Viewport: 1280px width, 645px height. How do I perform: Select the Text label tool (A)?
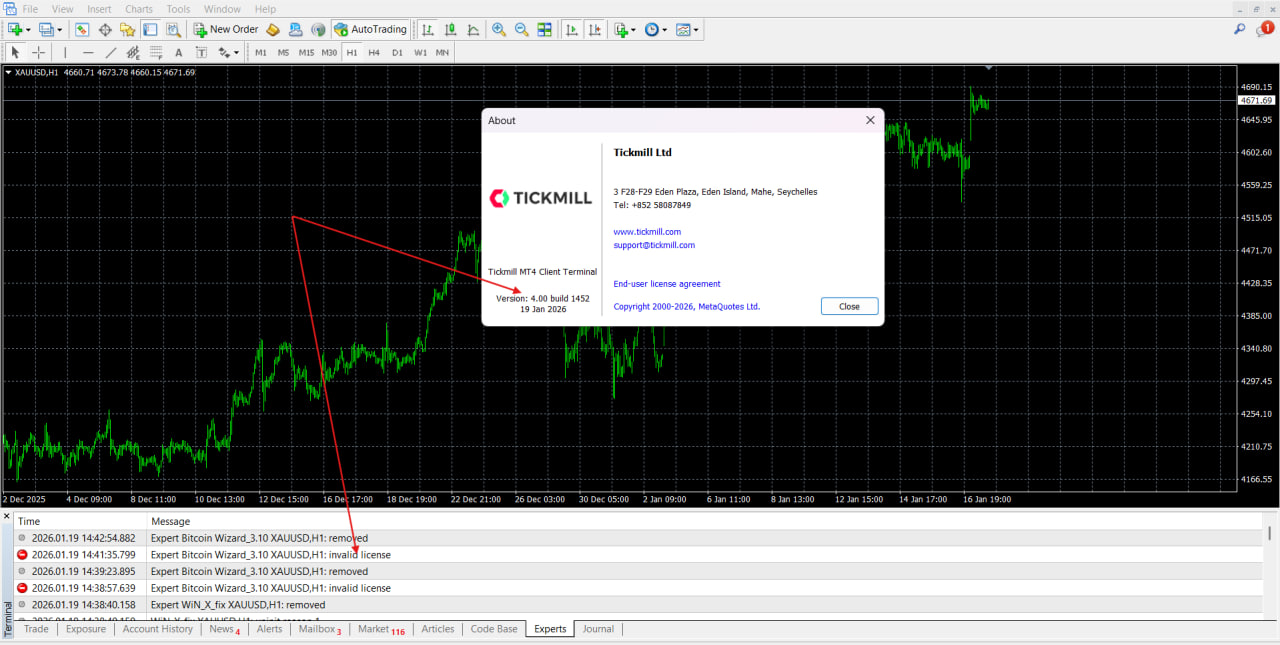point(178,52)
